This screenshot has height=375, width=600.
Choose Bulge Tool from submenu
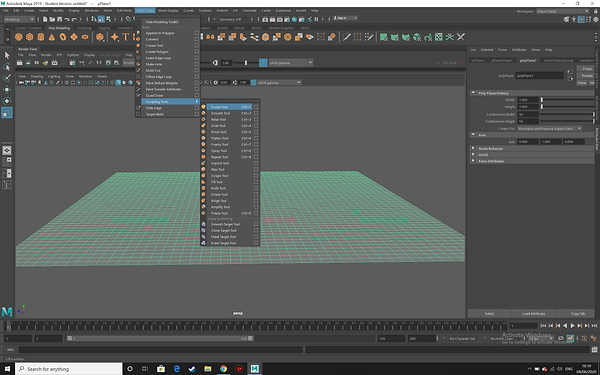[218, 201]
